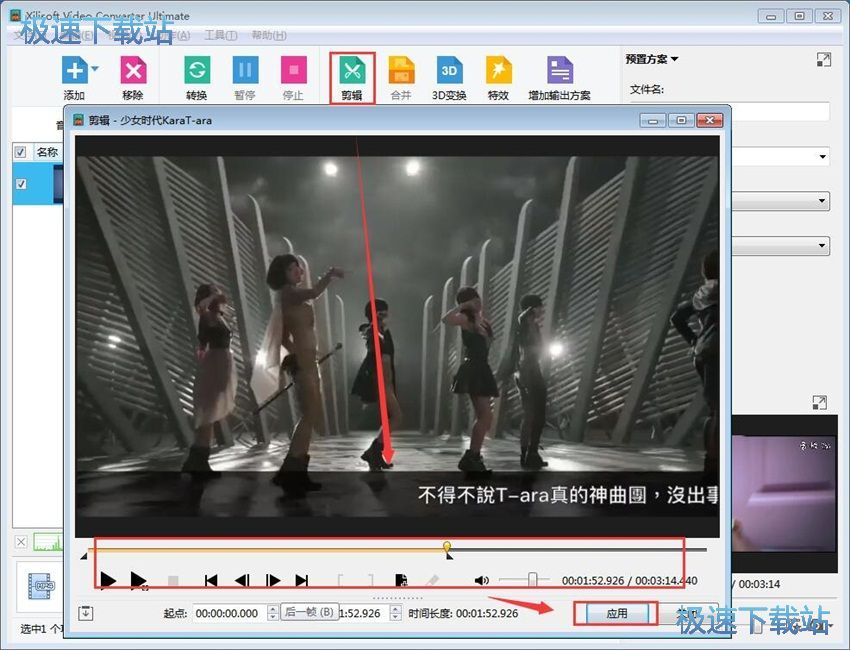
Task: Click the 移除 (Remove) toolbar icon
Action: click(x=133, y=69)
